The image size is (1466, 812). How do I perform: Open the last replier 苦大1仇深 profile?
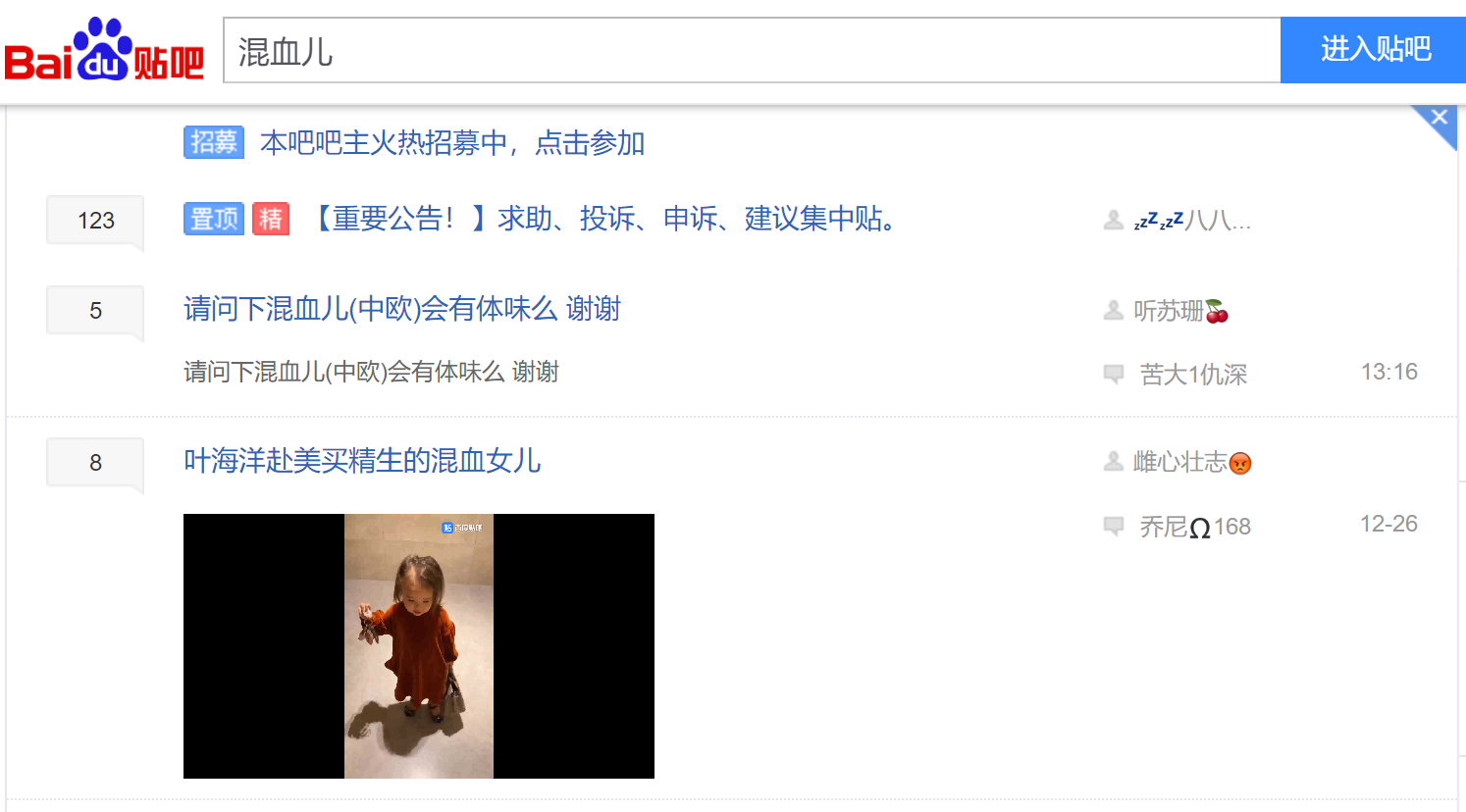point(1193,375)
